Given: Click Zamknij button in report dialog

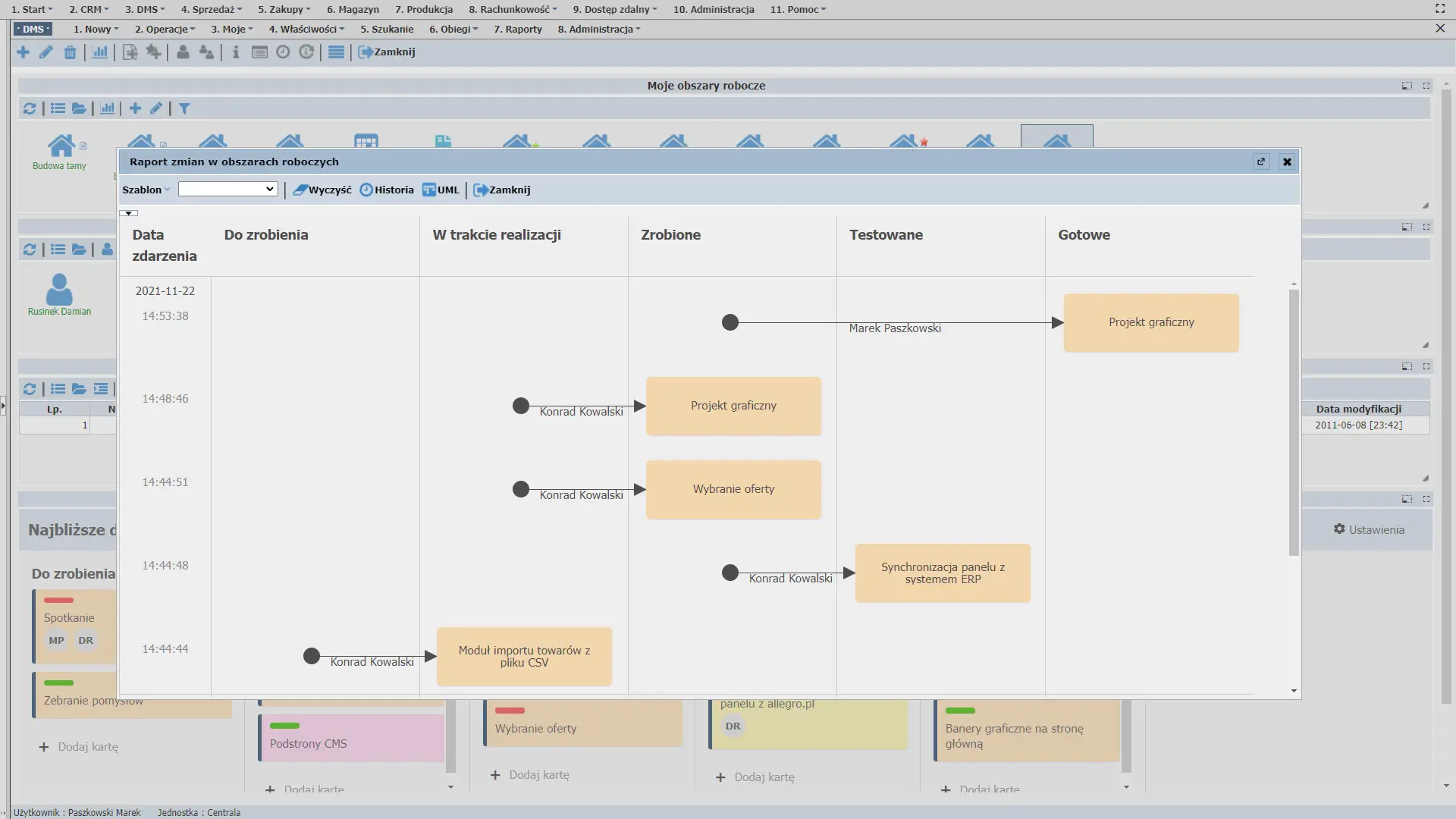Looking at the screenshot, I should [x=502, y=190].
